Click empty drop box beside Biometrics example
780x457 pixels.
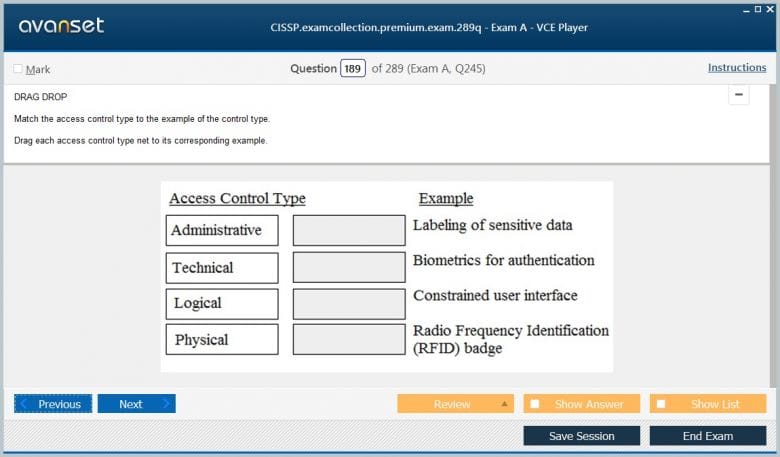348,268
